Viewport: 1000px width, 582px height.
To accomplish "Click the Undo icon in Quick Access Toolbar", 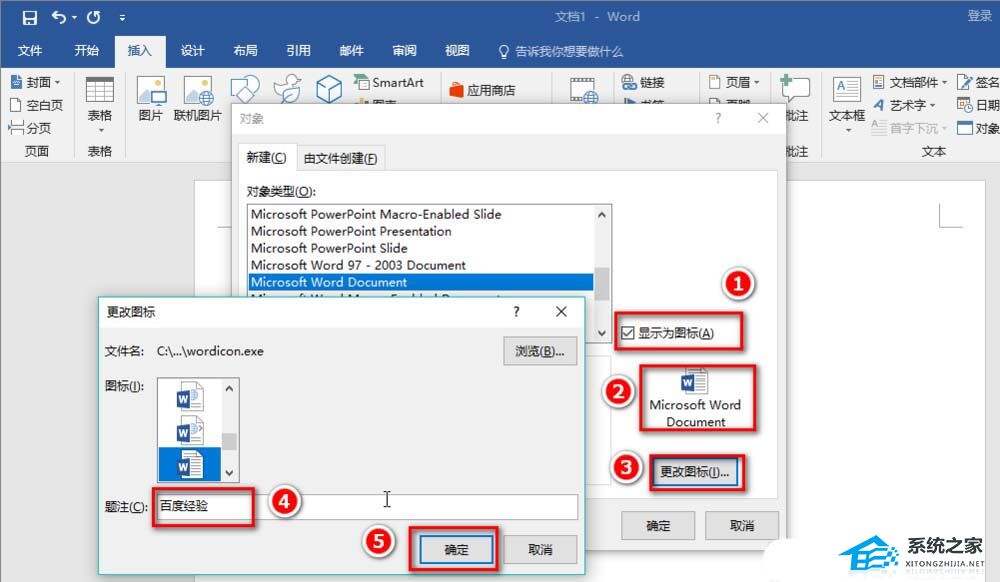I will 58,15.
